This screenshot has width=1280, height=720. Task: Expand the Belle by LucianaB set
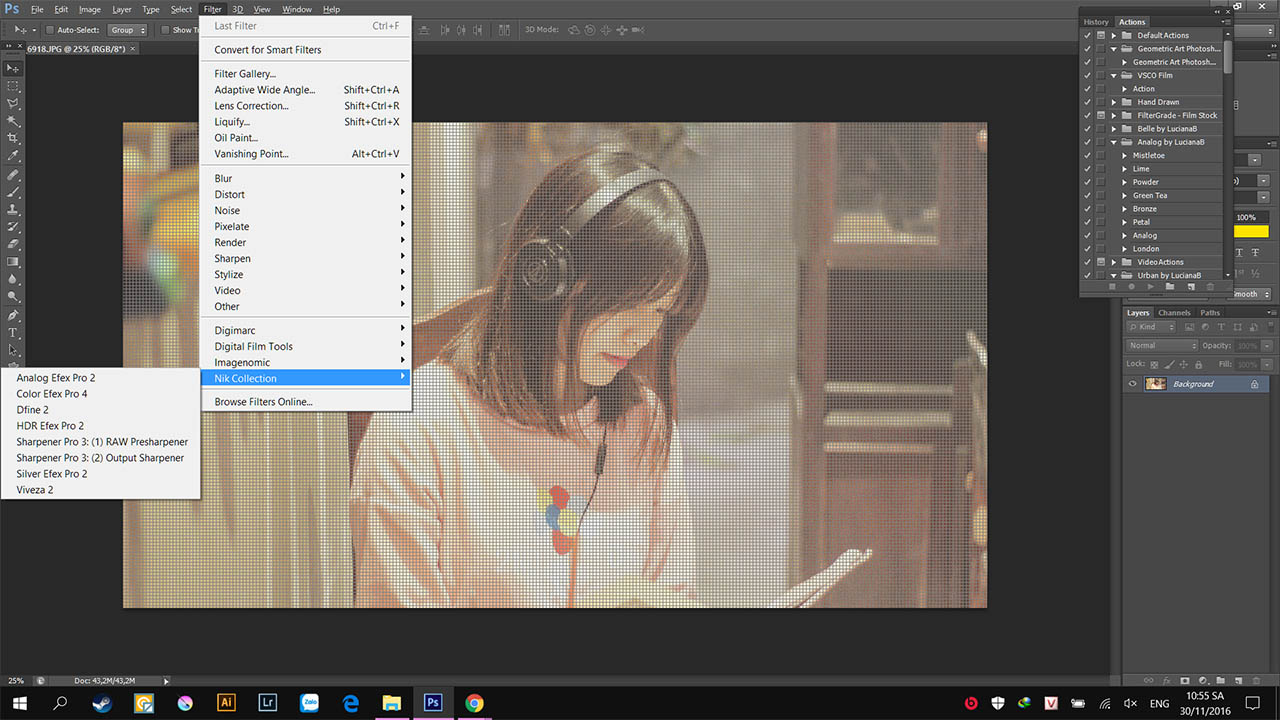(x=1115, y=128)
